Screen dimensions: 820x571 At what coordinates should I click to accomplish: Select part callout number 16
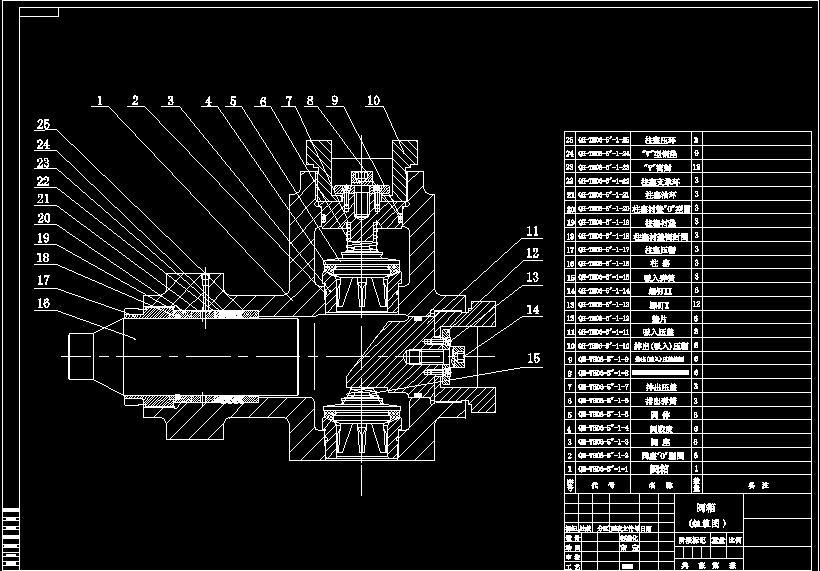[x=43, y=303]
